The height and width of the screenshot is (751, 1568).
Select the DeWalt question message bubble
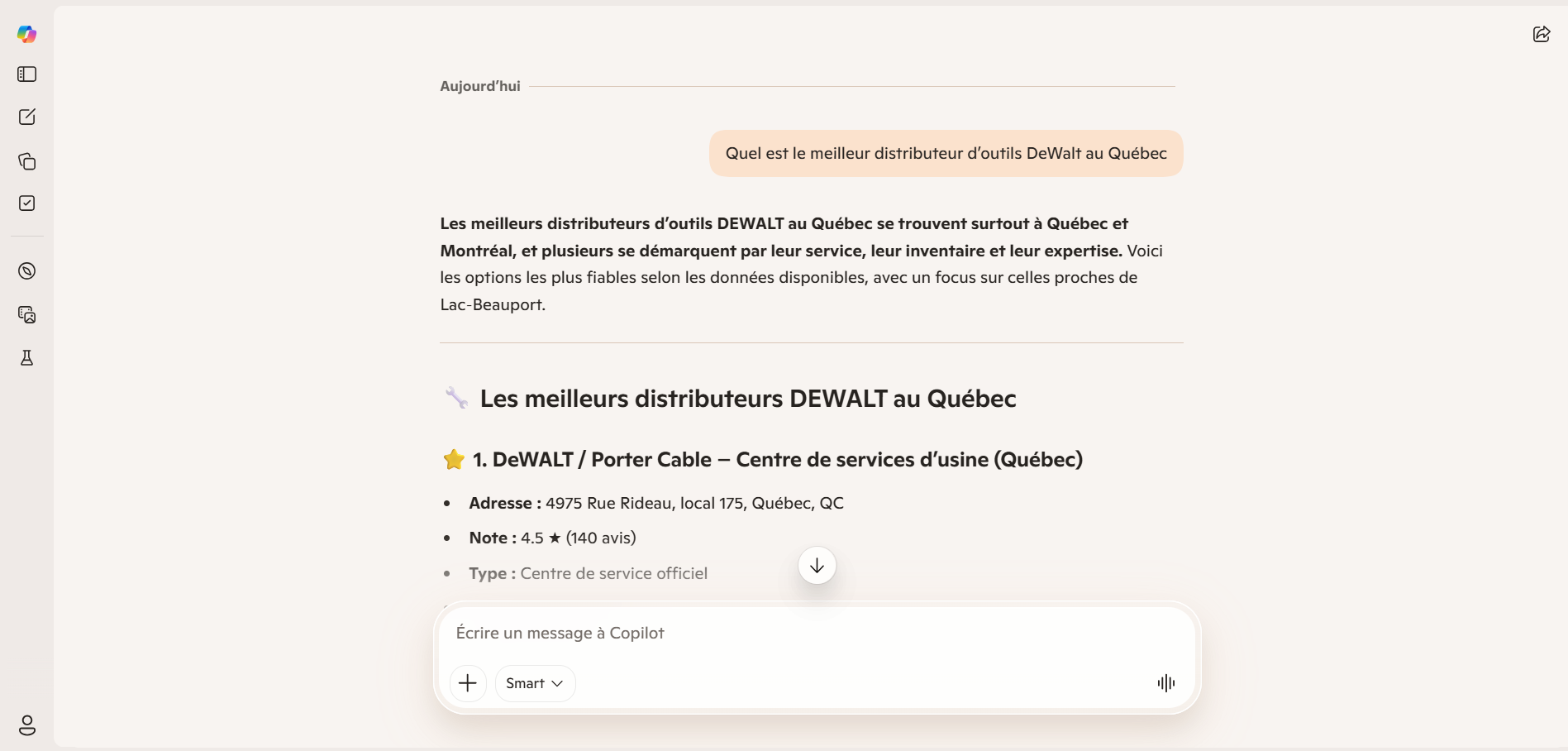click(x=945, y=153)
